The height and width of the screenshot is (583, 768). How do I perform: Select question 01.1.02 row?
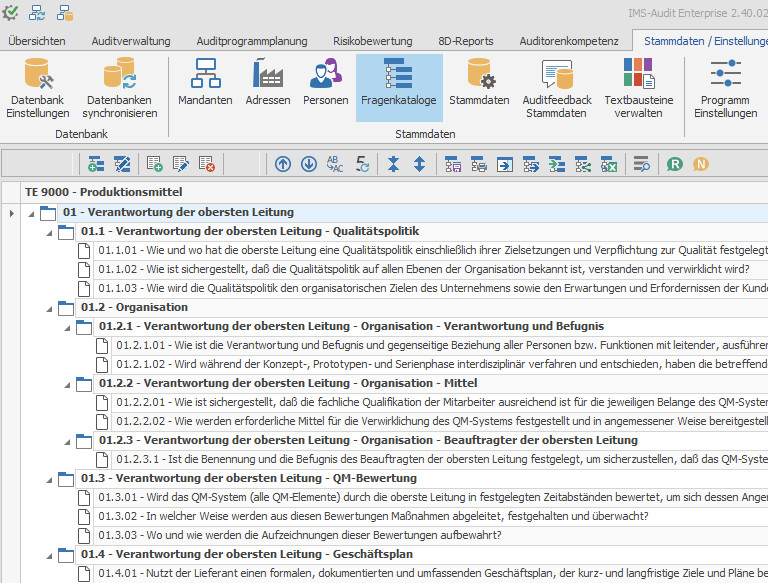coord(431,269)
